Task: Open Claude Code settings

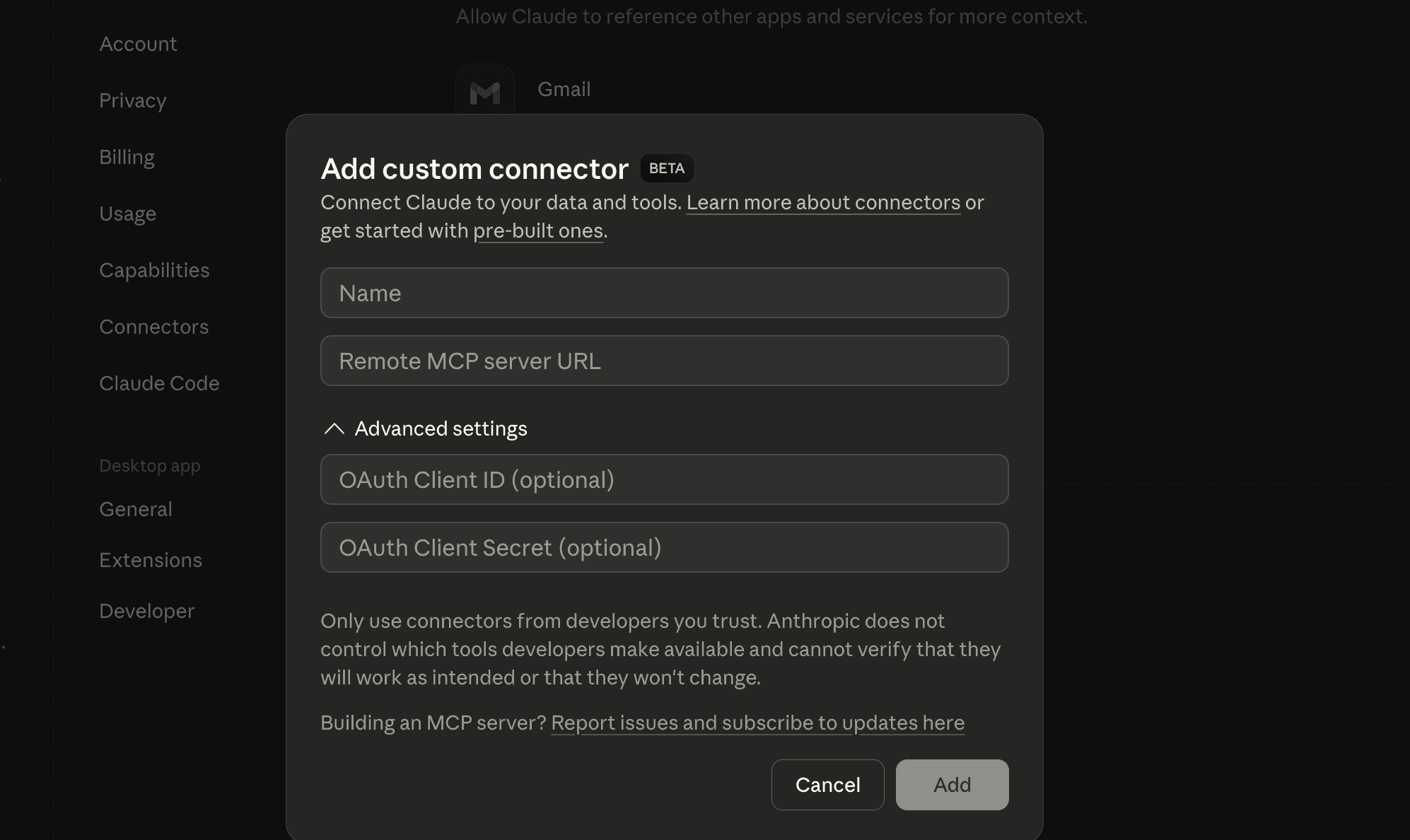Action: click(x=159, y=383)
